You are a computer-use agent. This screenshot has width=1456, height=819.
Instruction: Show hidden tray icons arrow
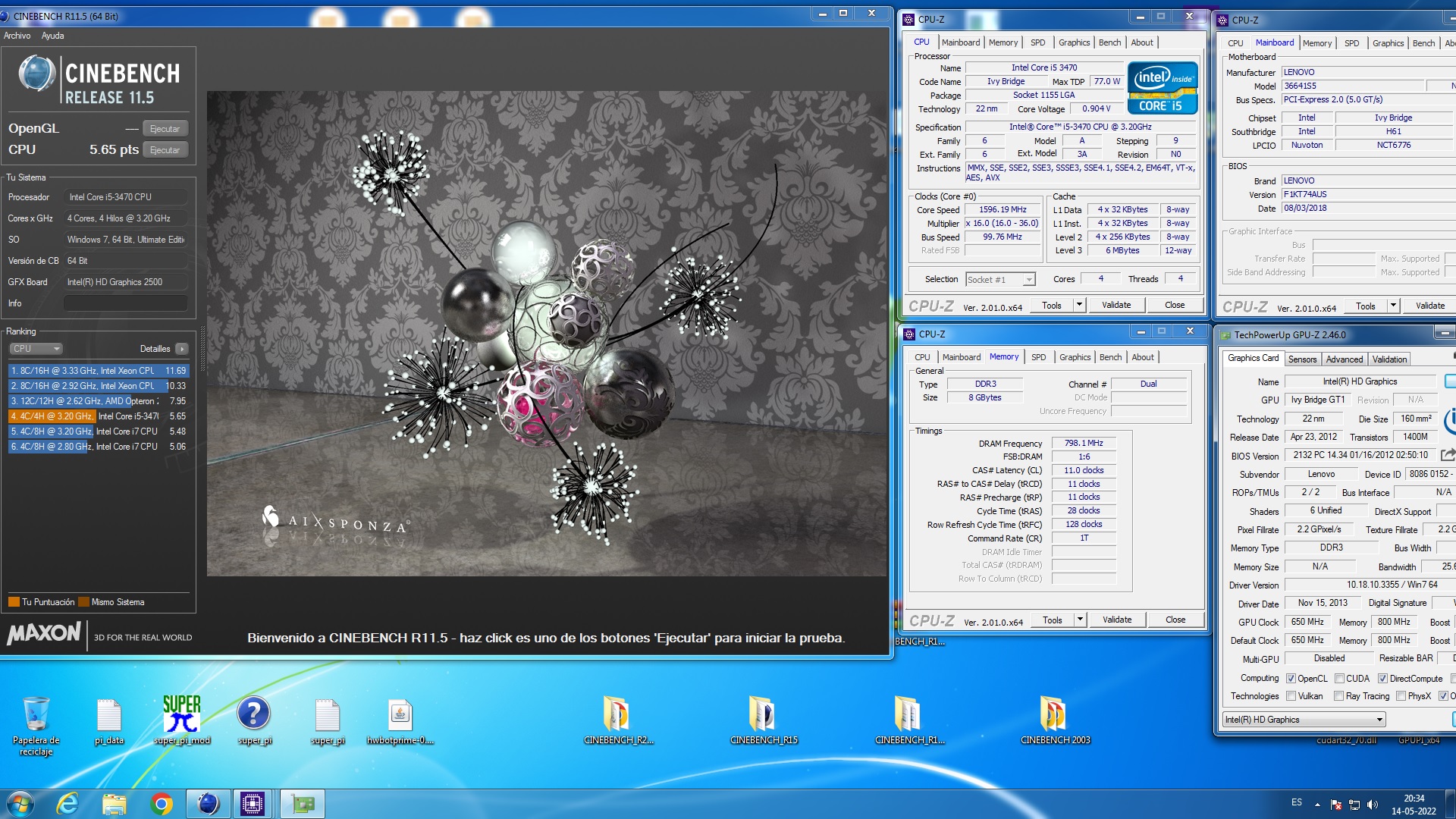[x=1317, y=805]
